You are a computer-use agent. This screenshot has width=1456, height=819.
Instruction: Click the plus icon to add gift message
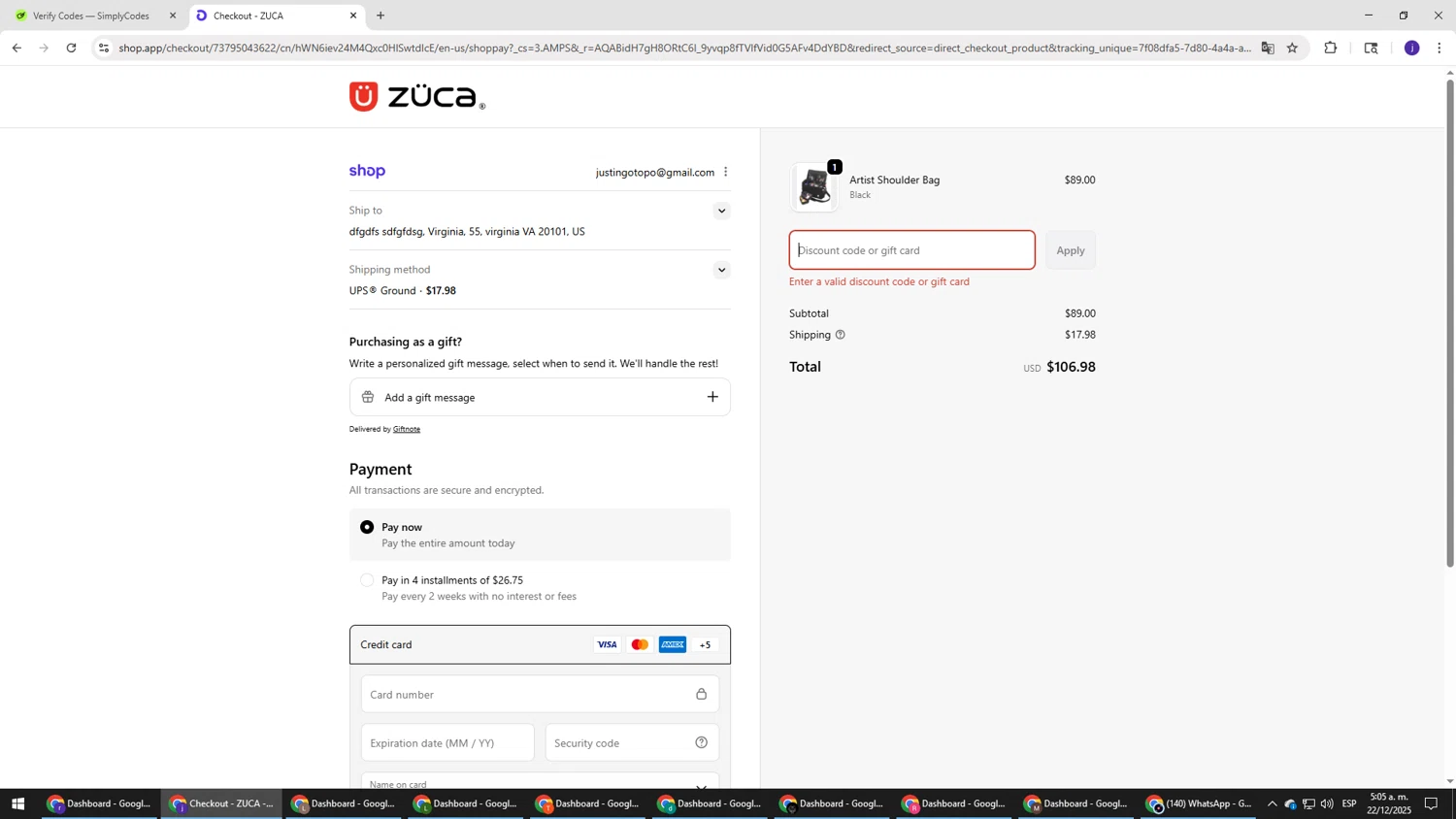click(x=712, y=397)
